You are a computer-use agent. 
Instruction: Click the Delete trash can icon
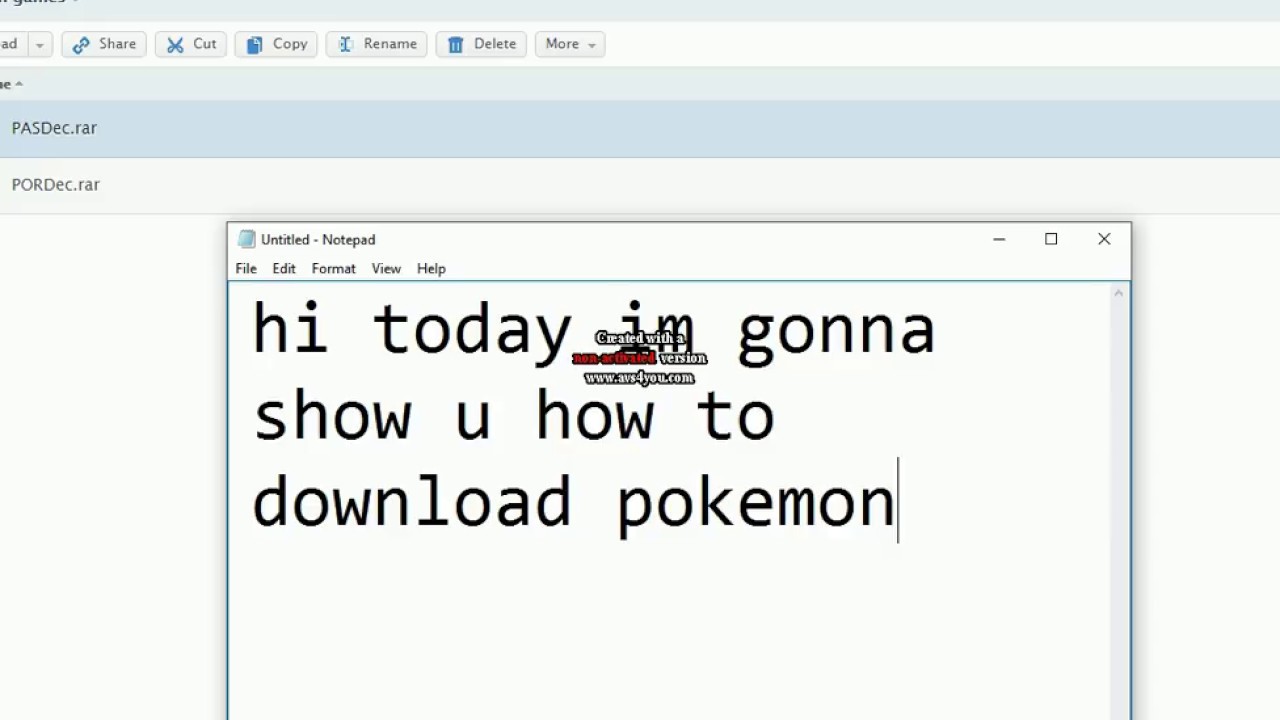pos(456,44)
